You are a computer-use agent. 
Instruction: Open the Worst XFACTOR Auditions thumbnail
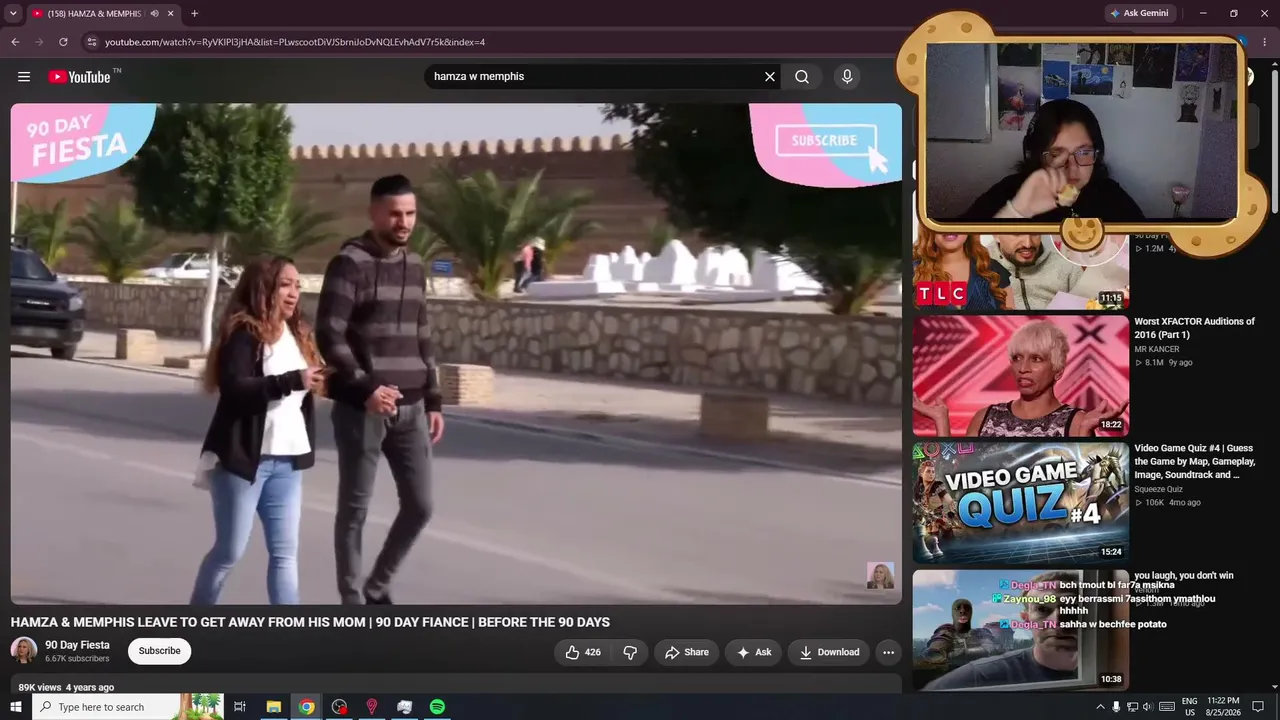pos(1021,376)
